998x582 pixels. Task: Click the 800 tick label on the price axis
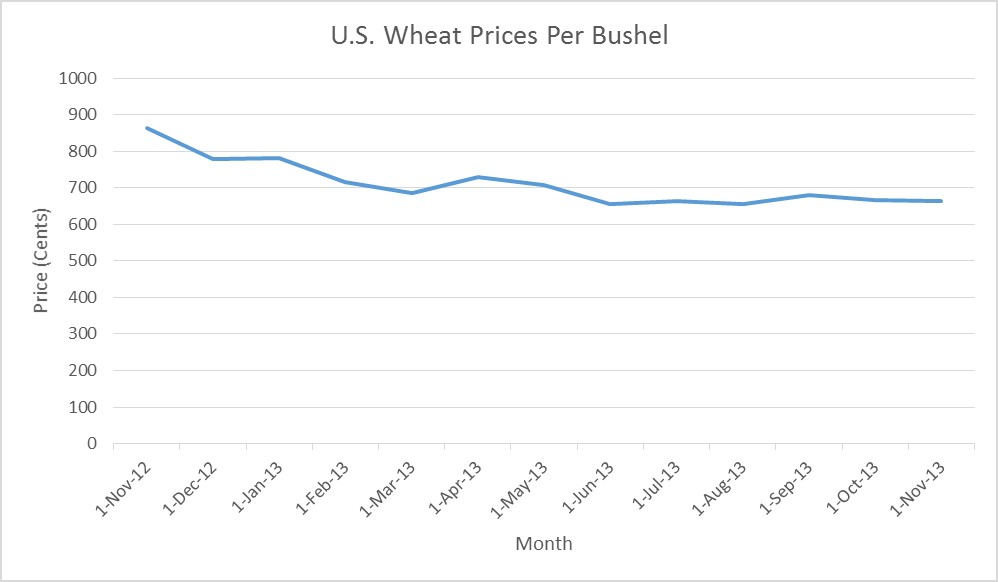[87, 151]
